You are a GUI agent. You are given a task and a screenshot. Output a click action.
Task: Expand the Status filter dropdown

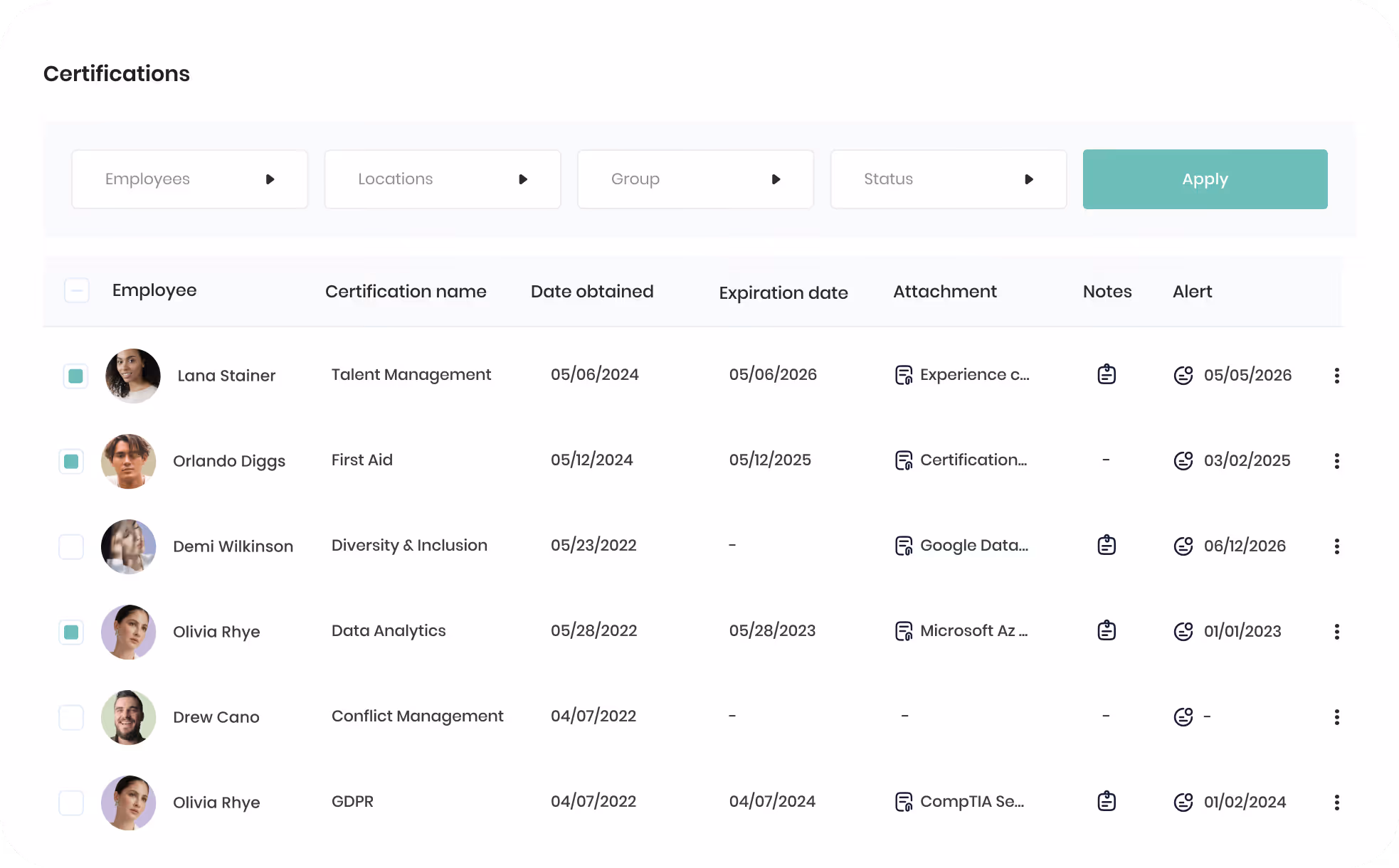coord(949,179)
